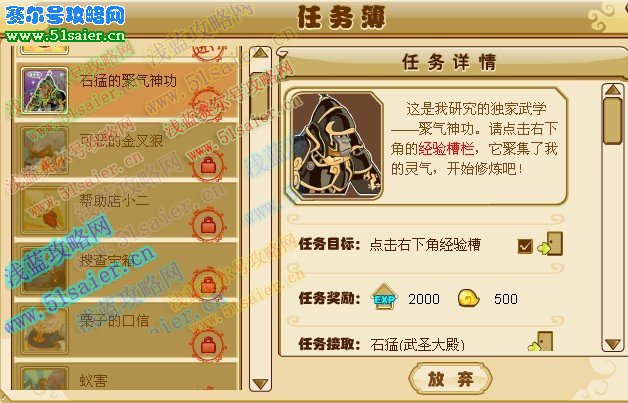Click the EXP reward icon
This screenshot has height=403, width=628.
pos(384,297)
